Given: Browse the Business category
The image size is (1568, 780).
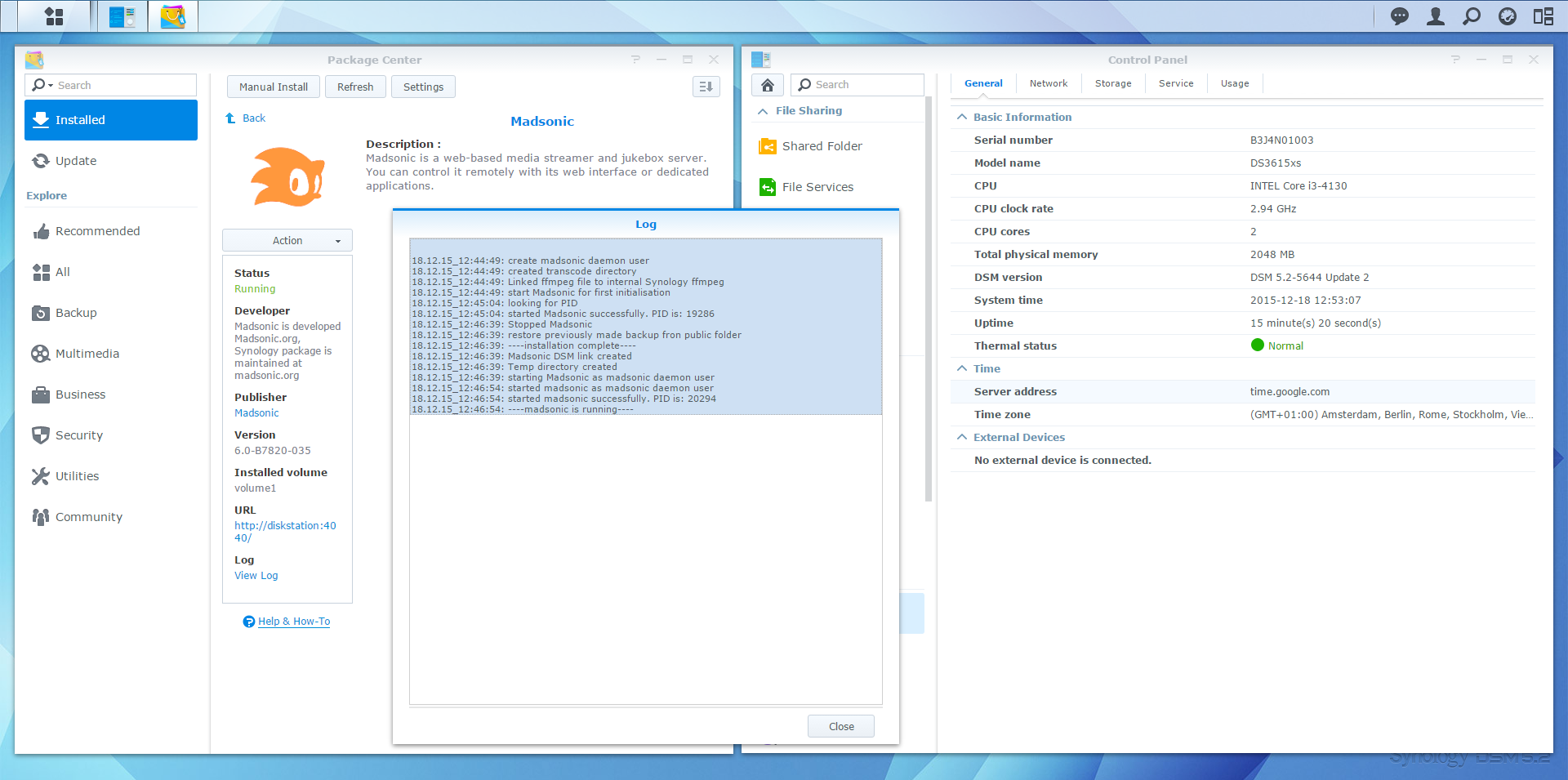Looking at the screenshot, I should click(111, 394).
